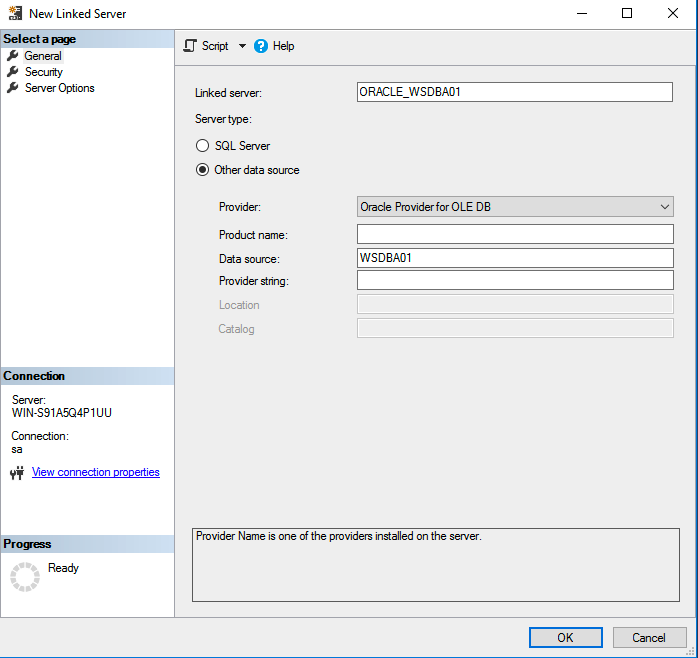The image size is (698, 658).
Task: Click the blue Help question mark icon
Action: click(261, 46)
